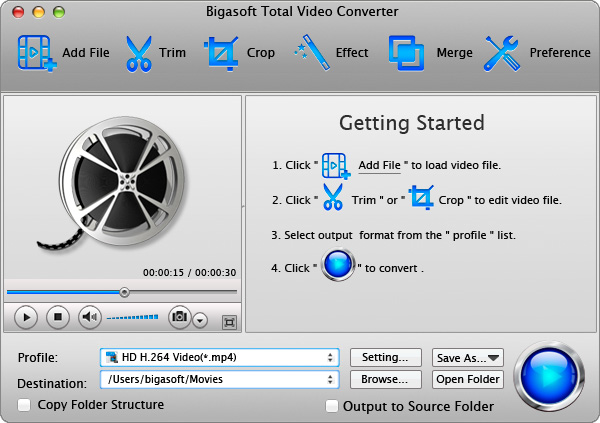
Task: Click the Browse... button
Action: (x=385, y=379)
